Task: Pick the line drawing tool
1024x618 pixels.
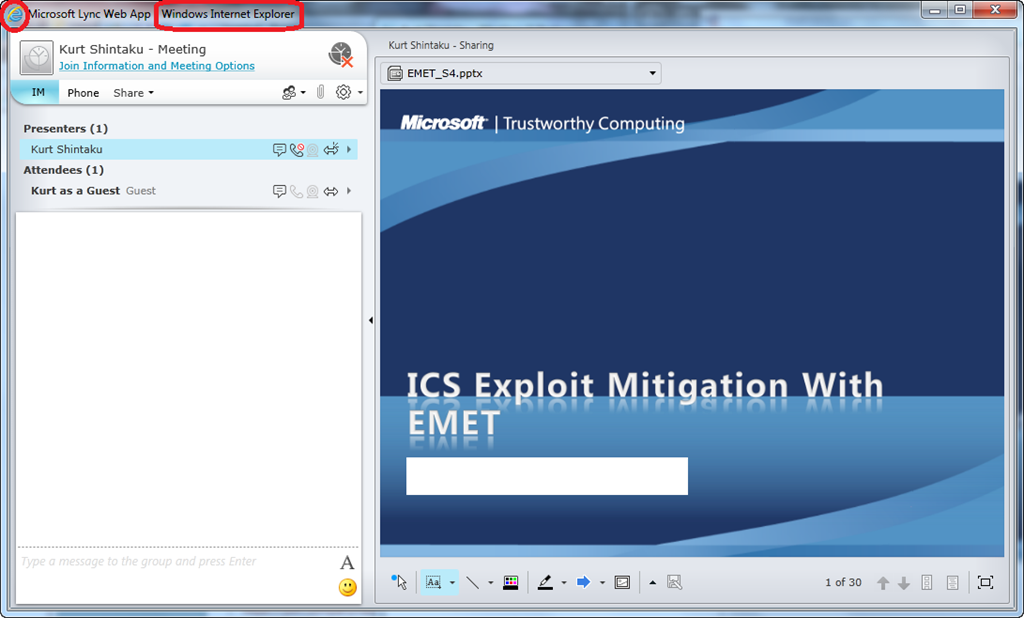Action: (x=473, y=582)
